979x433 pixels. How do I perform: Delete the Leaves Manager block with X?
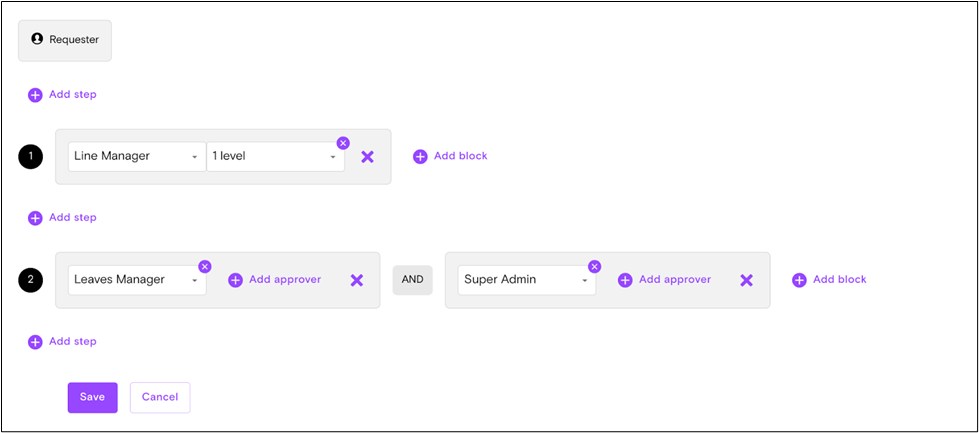[356, 280]
